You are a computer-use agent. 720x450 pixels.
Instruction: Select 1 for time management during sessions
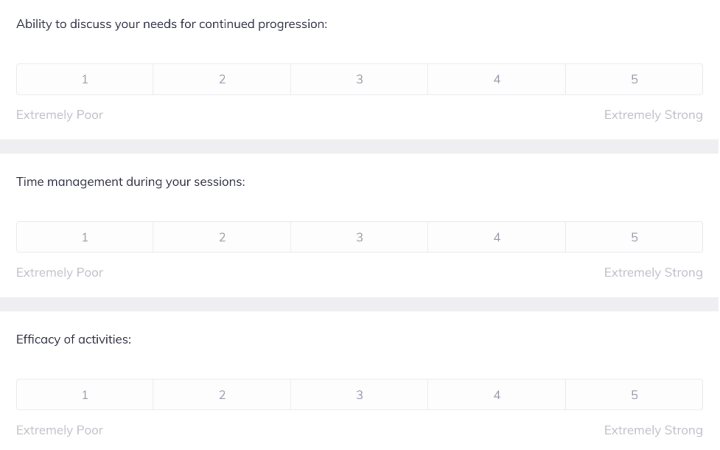pos(84,237)
